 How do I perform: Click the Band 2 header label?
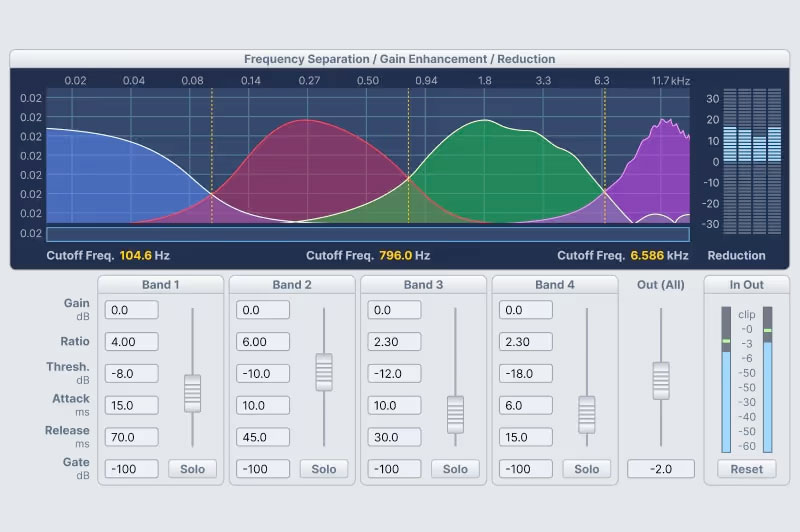[x=292, y=285]
